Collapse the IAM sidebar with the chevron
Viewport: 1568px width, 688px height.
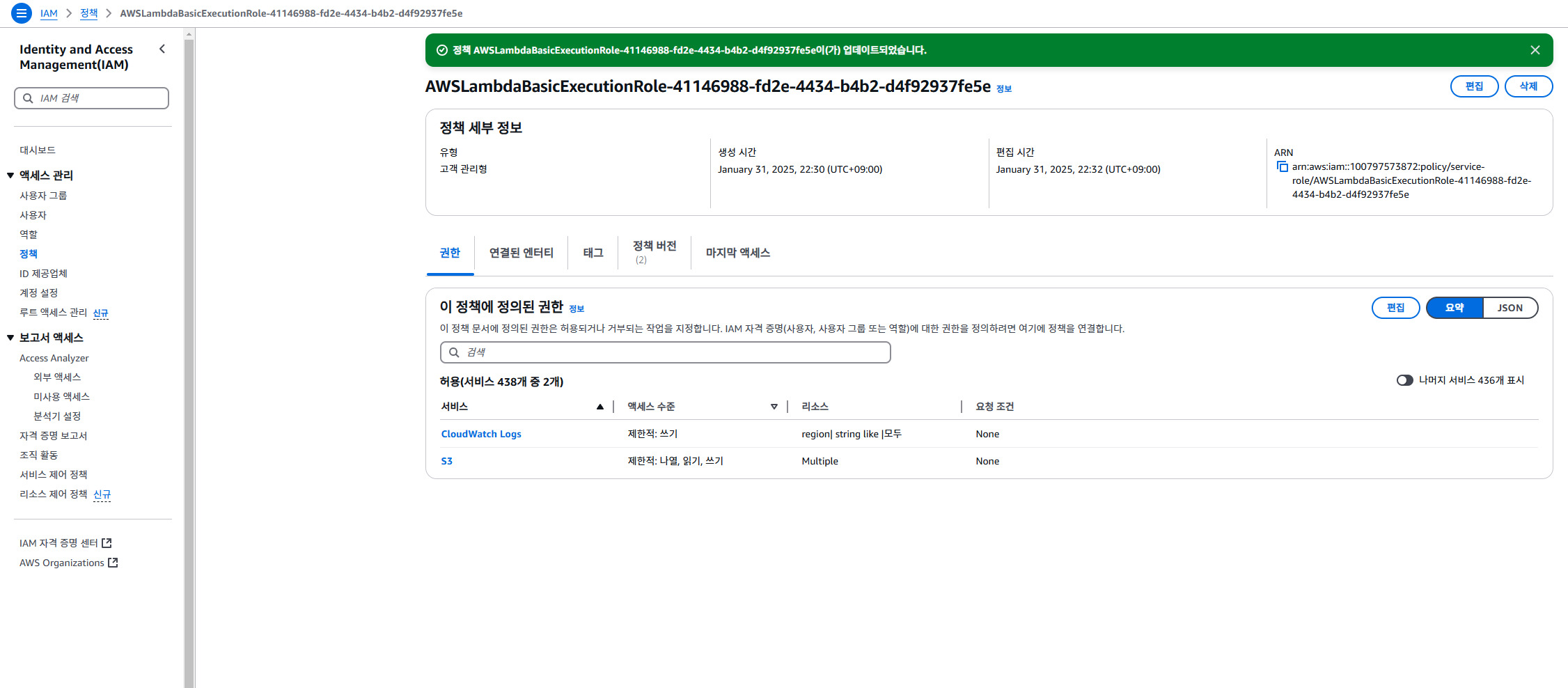[162, 49]
